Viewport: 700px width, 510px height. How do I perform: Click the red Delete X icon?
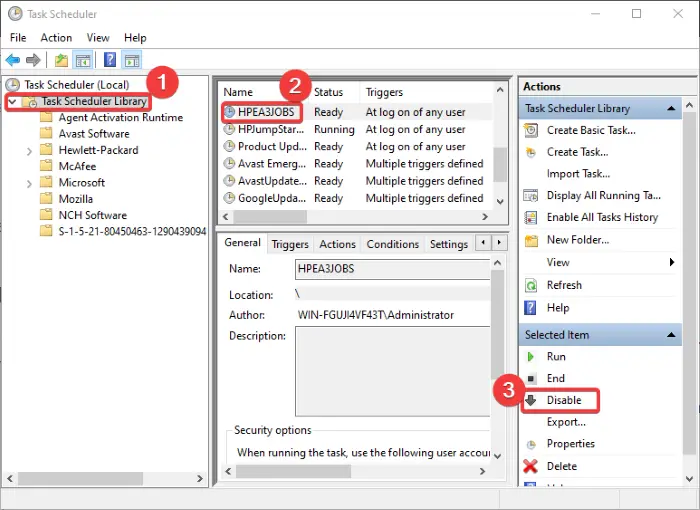(530, 466)
